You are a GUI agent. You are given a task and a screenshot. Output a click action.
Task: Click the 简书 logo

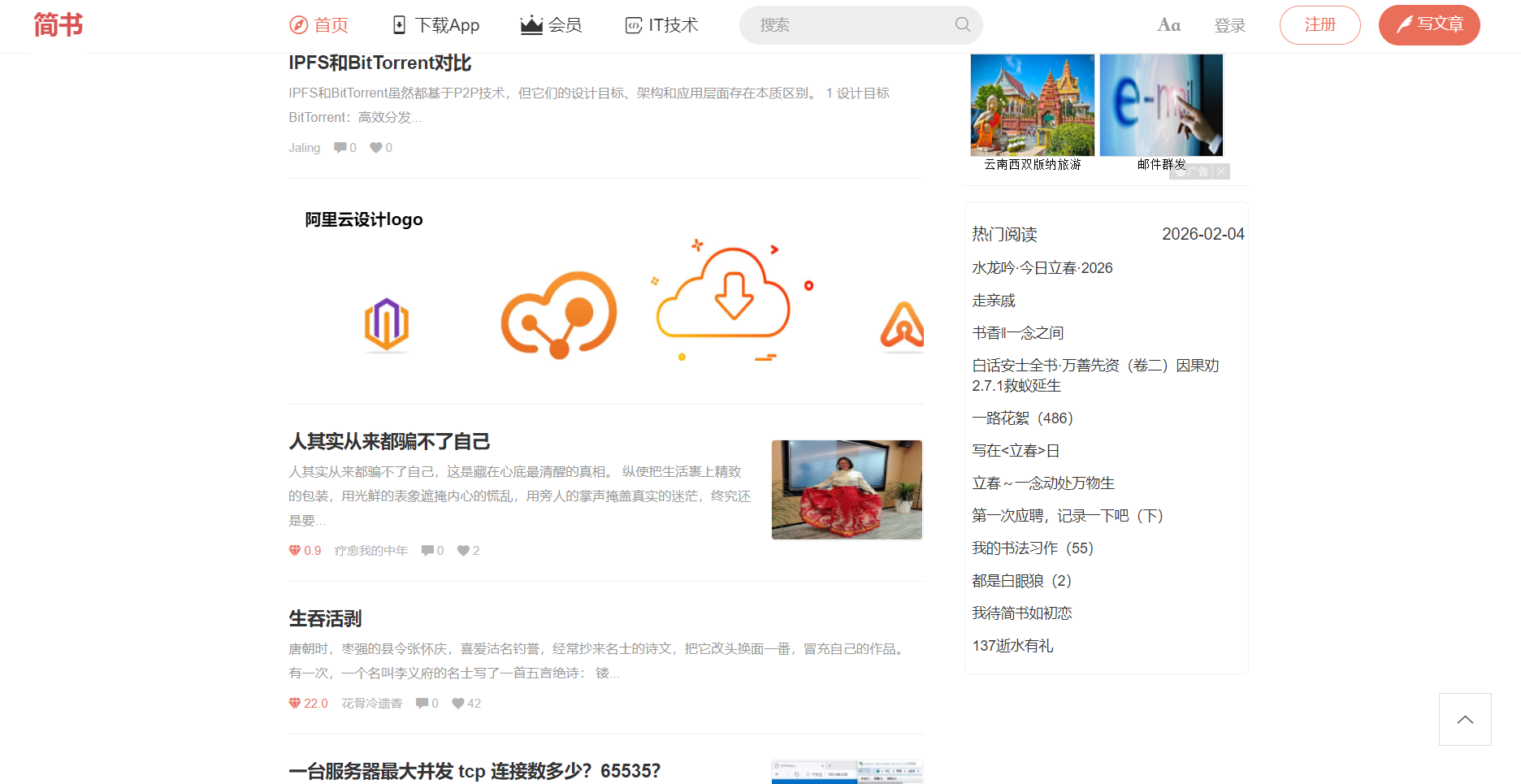tap(58, 25)
